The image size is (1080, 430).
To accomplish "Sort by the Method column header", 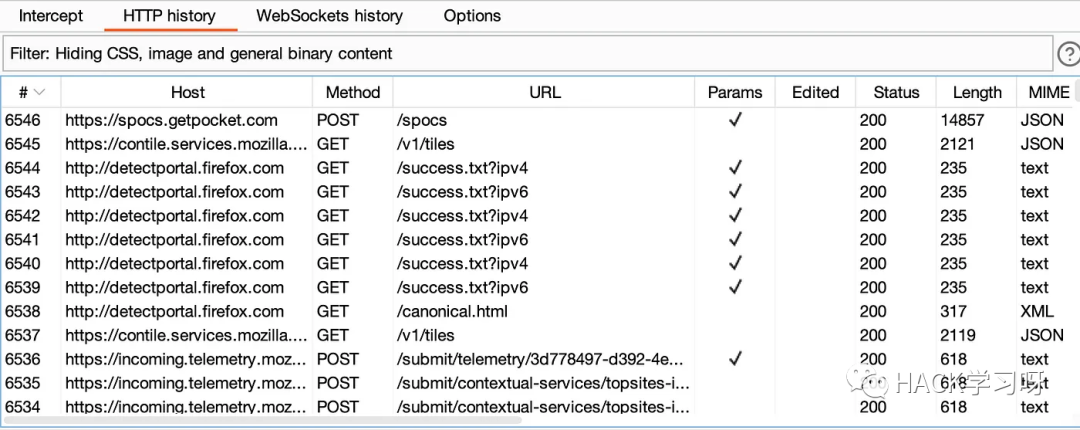I will [353, 92].
